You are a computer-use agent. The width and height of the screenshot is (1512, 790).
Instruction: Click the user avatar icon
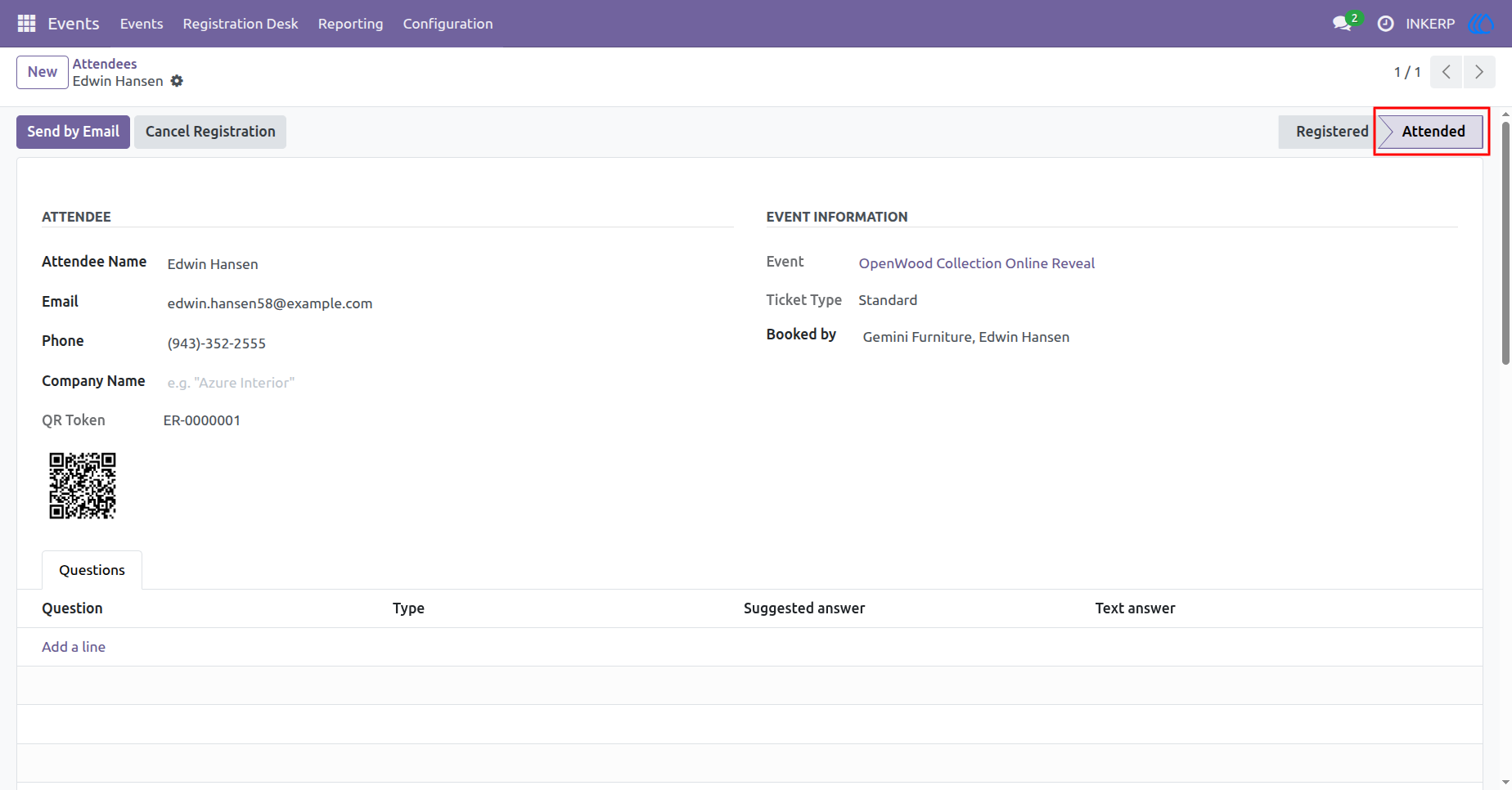click(x=1481, y=24)
